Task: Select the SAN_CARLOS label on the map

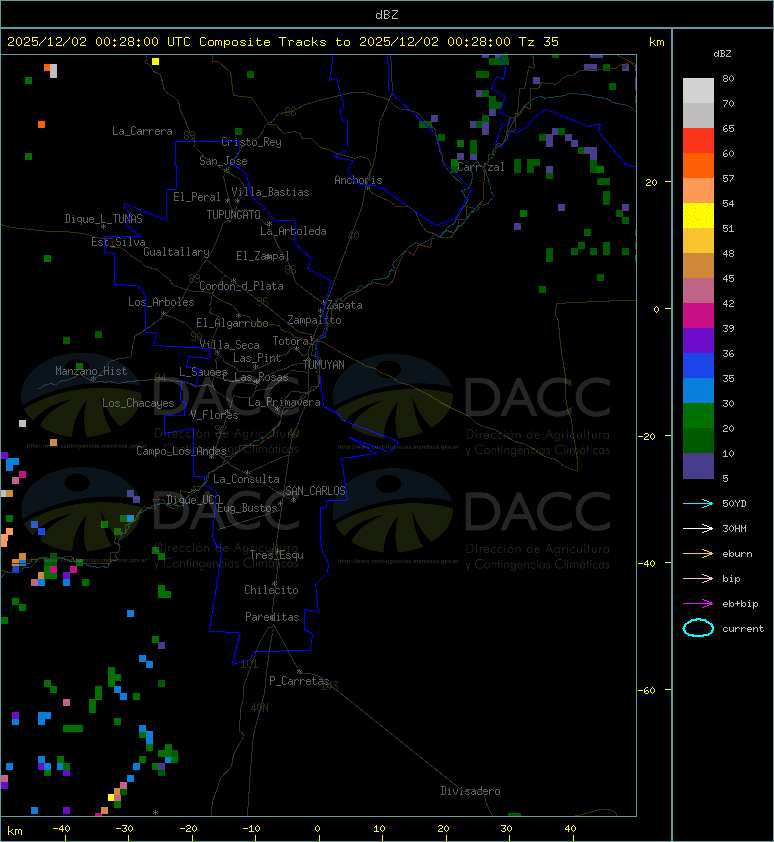Action: coord(315,491)
